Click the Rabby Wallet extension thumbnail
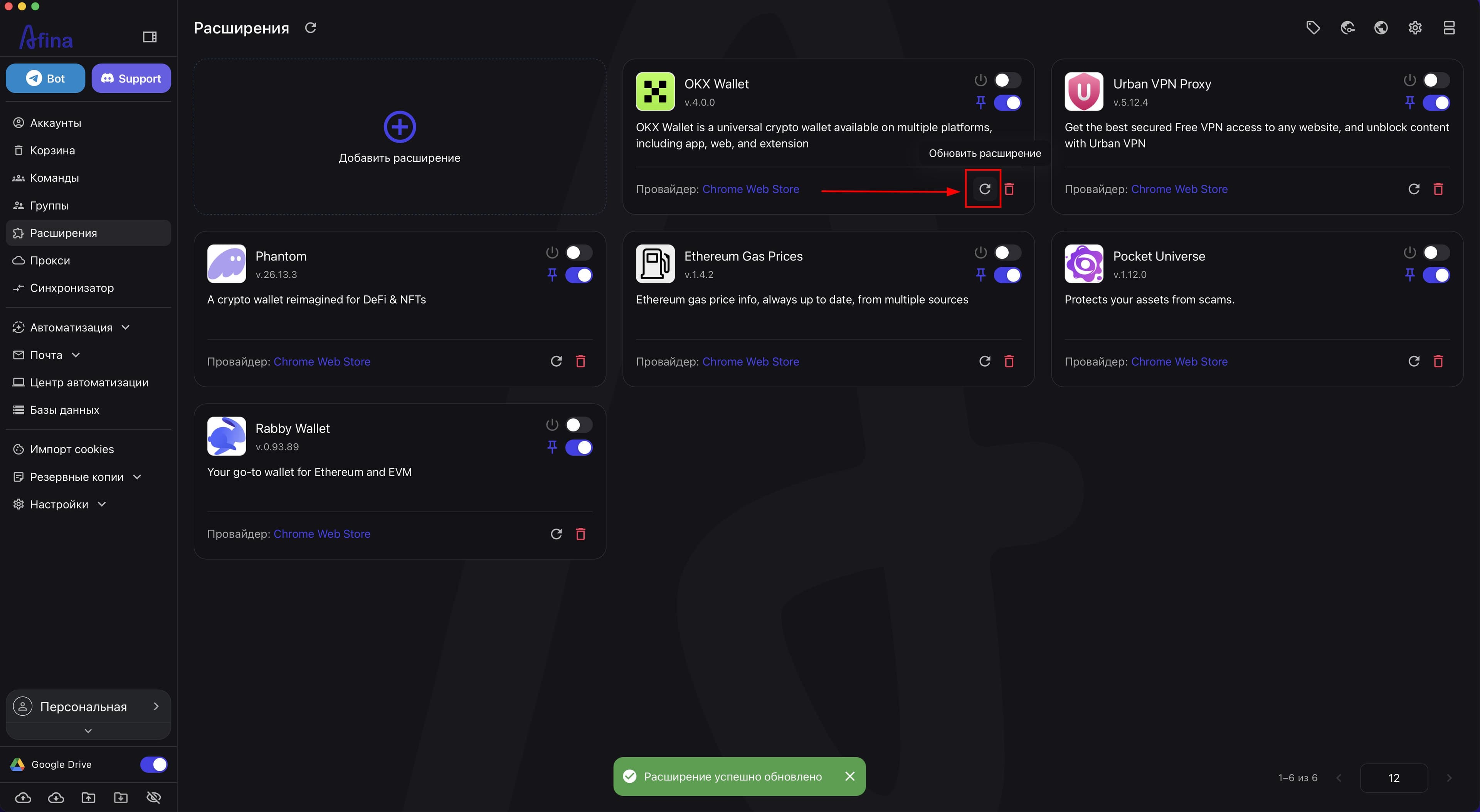This screenshot has height=812, width=1480. [226, 436]
